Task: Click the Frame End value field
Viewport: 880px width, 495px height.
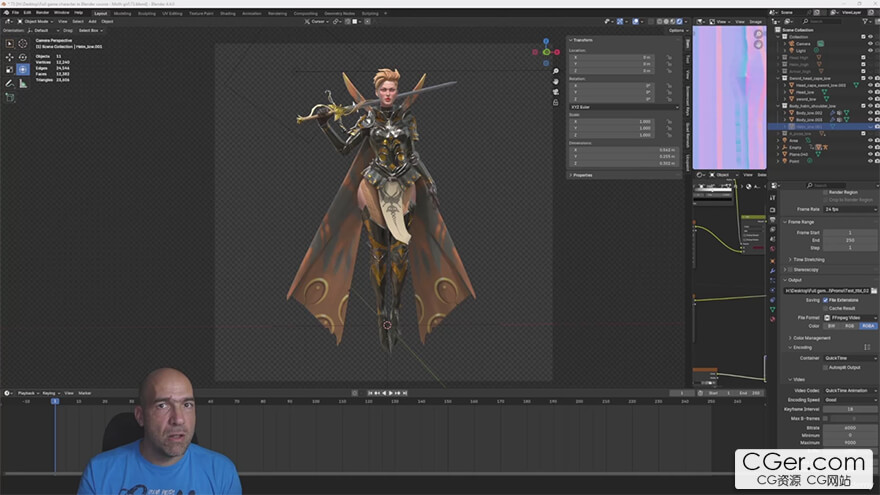Action: (850, 240)
